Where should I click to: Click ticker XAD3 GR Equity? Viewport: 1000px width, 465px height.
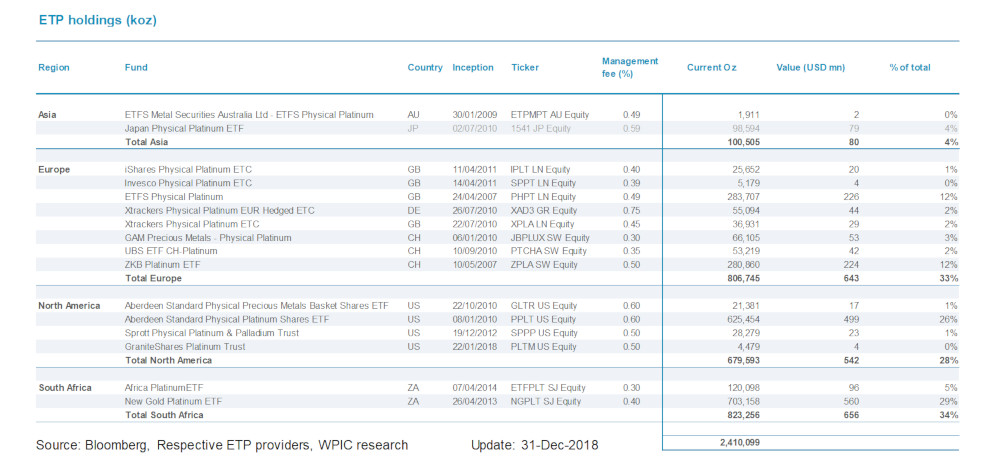pos(543,210)
